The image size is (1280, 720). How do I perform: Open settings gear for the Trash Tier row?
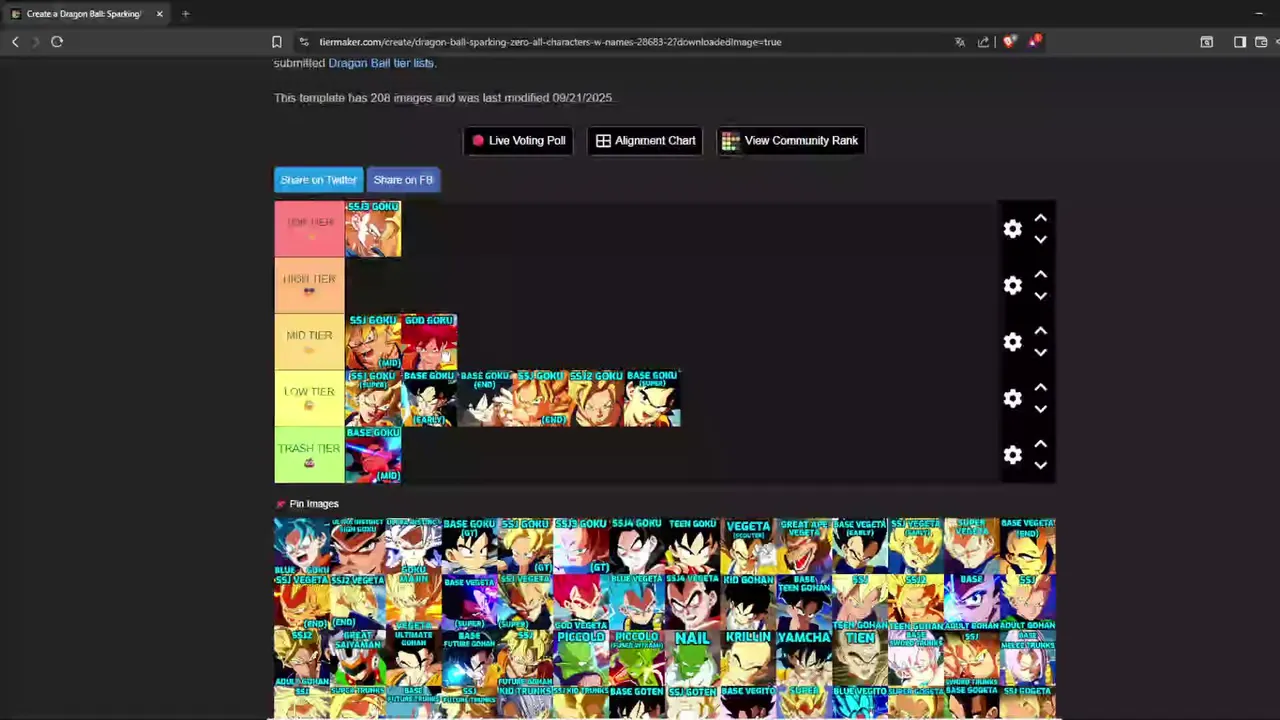tap(1013, 455)
